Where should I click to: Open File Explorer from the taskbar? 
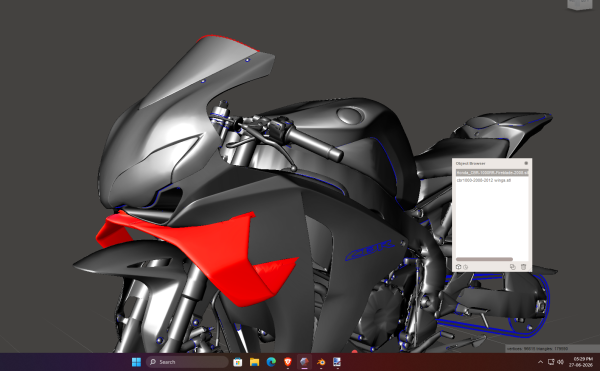[x=254, y=362]
